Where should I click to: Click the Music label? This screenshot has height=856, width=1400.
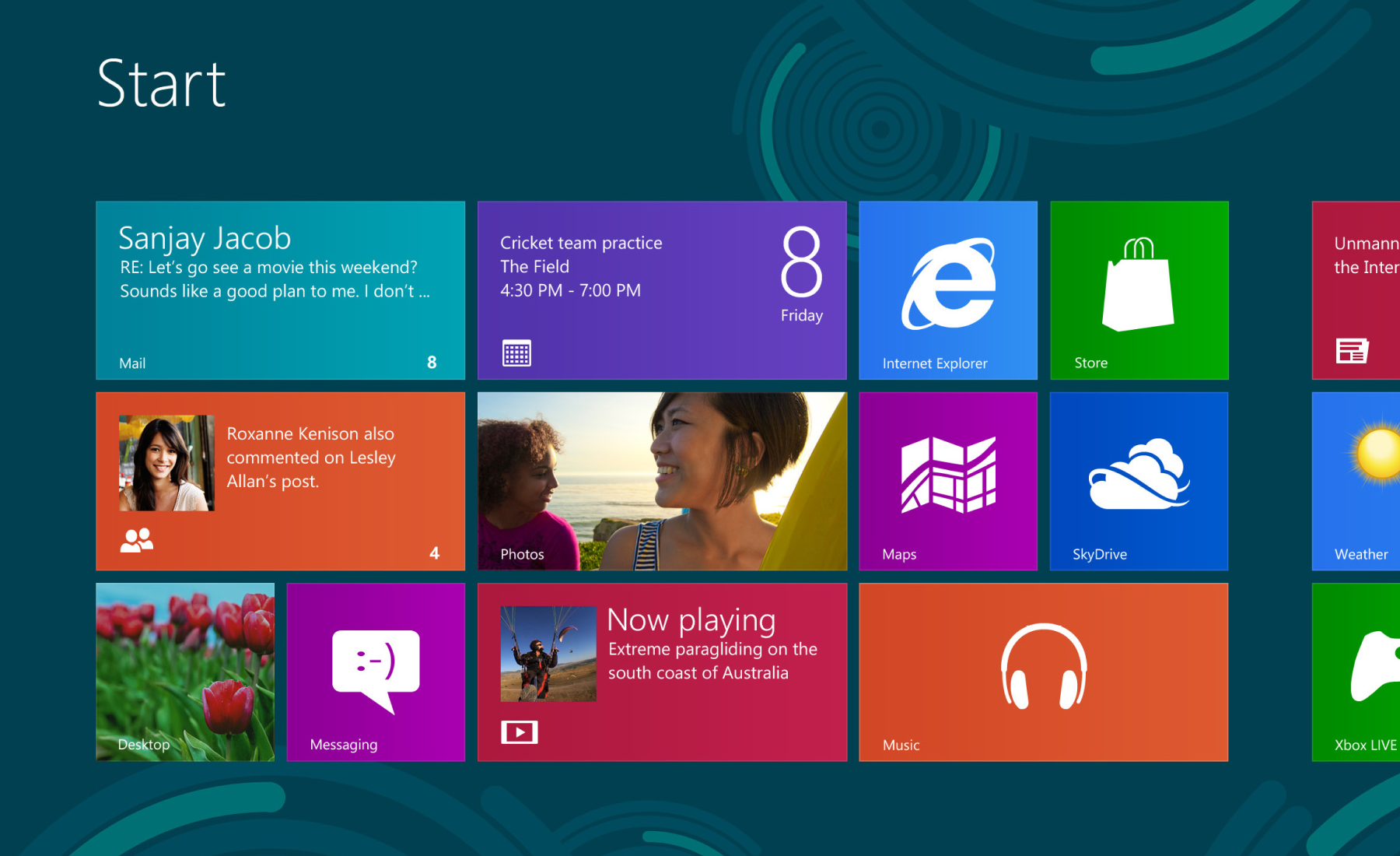click(x=901, y=745)
